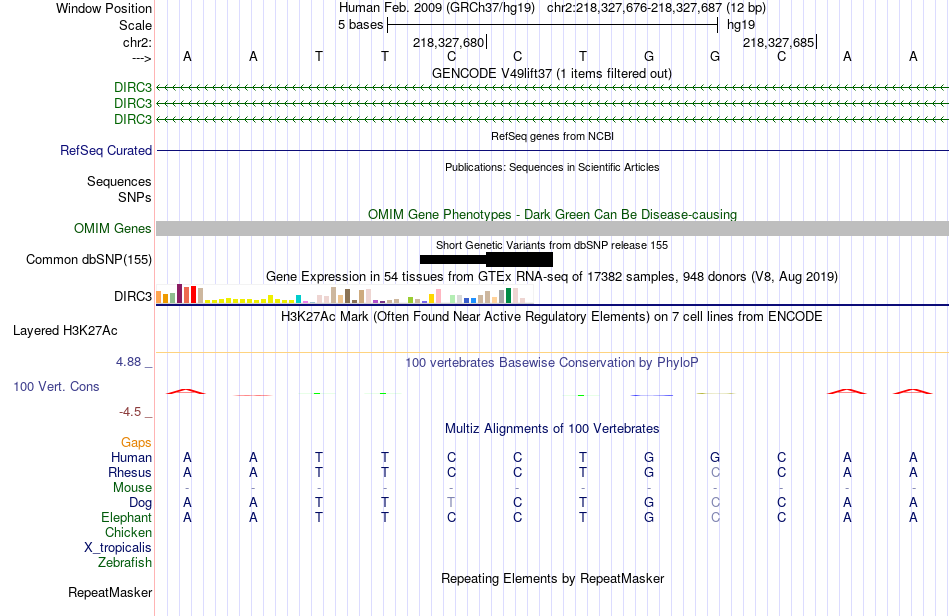Click the DIRC3 label beside GTEx bar chart
950x616 pixels.
(133, 296)
